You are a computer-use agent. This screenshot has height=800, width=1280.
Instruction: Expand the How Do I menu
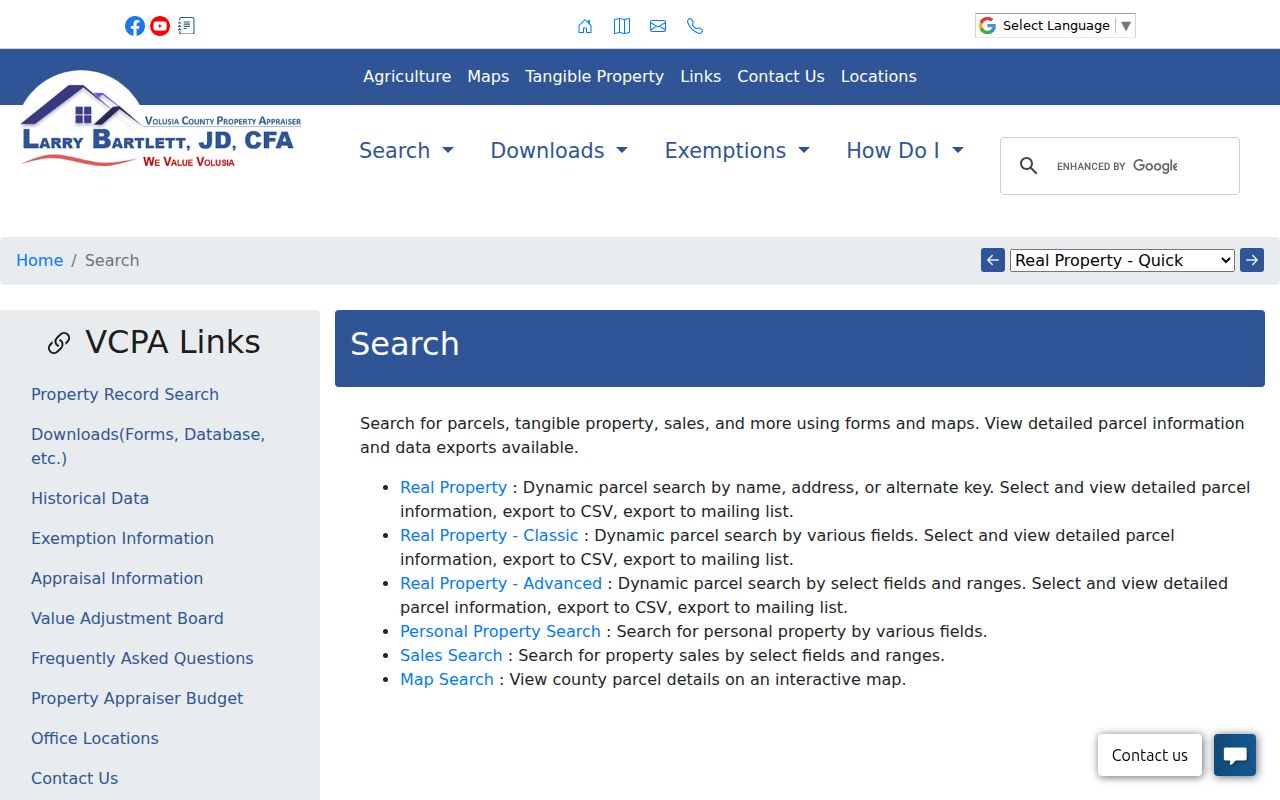coord(905,151)
